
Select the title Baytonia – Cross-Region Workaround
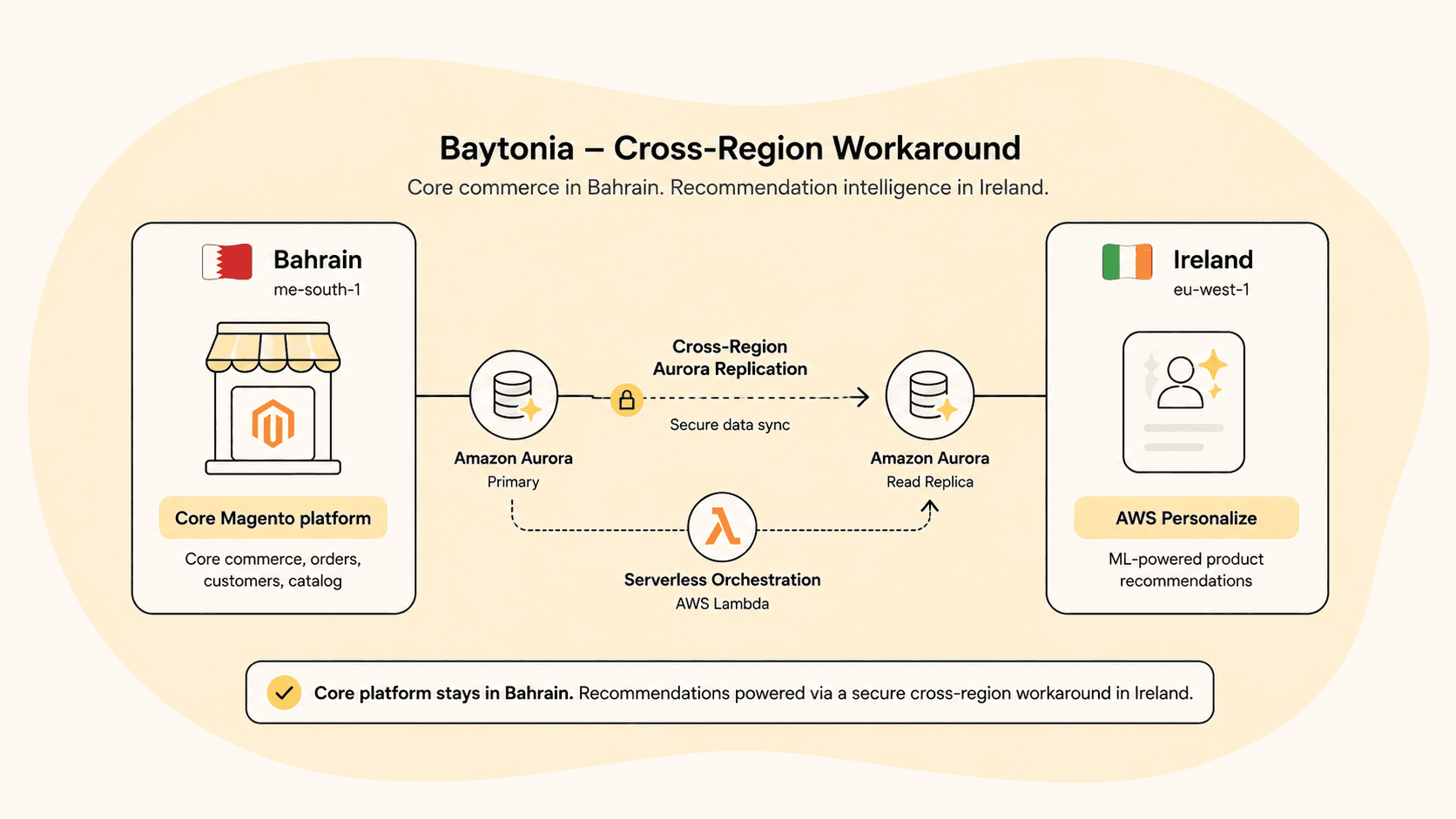(x=730, y=148)
